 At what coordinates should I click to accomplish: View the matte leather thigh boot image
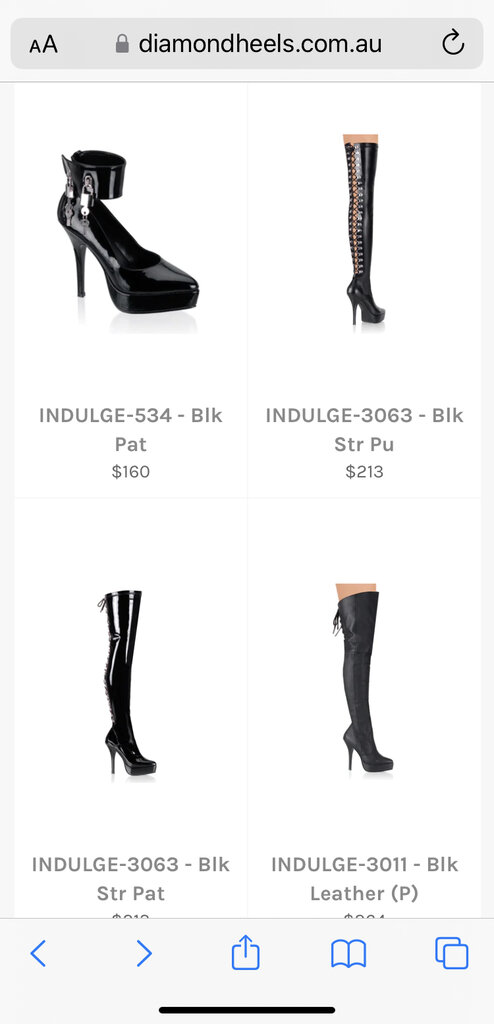pos(363,678)
